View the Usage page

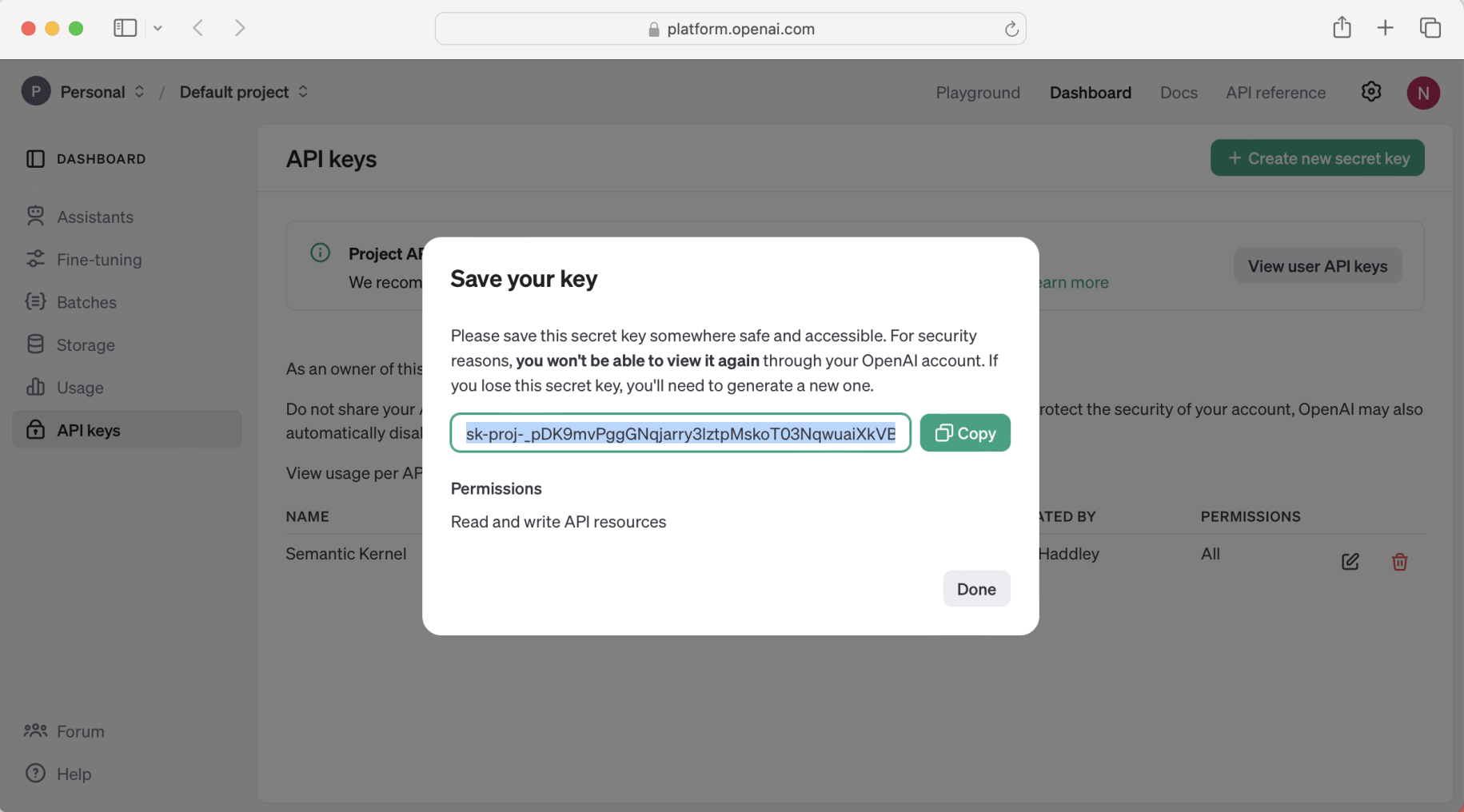click(x=80, y=388)
